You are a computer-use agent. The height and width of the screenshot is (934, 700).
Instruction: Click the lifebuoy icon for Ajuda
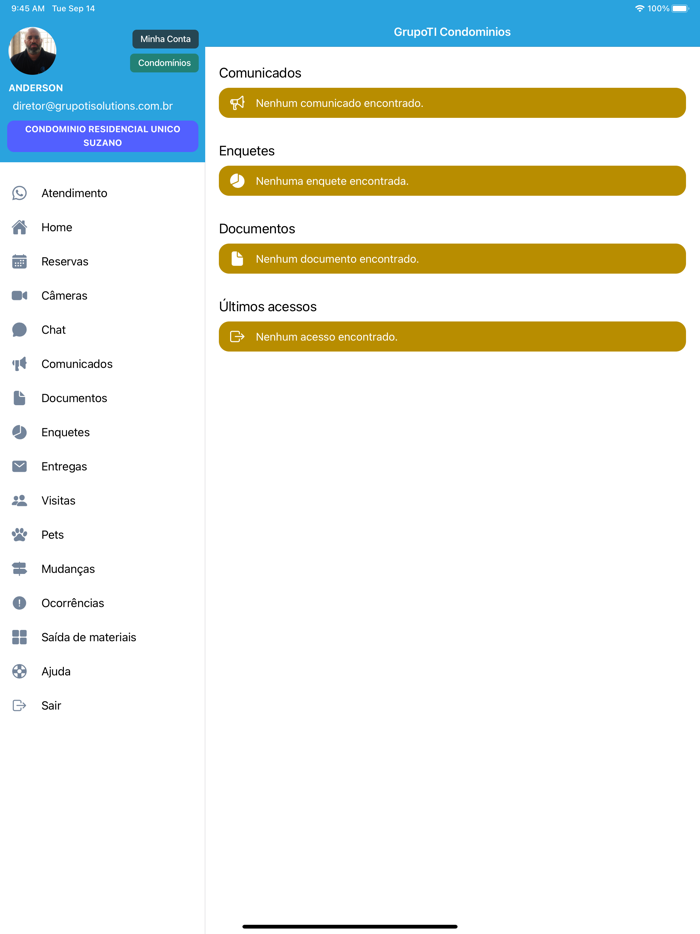click(19, 672)
